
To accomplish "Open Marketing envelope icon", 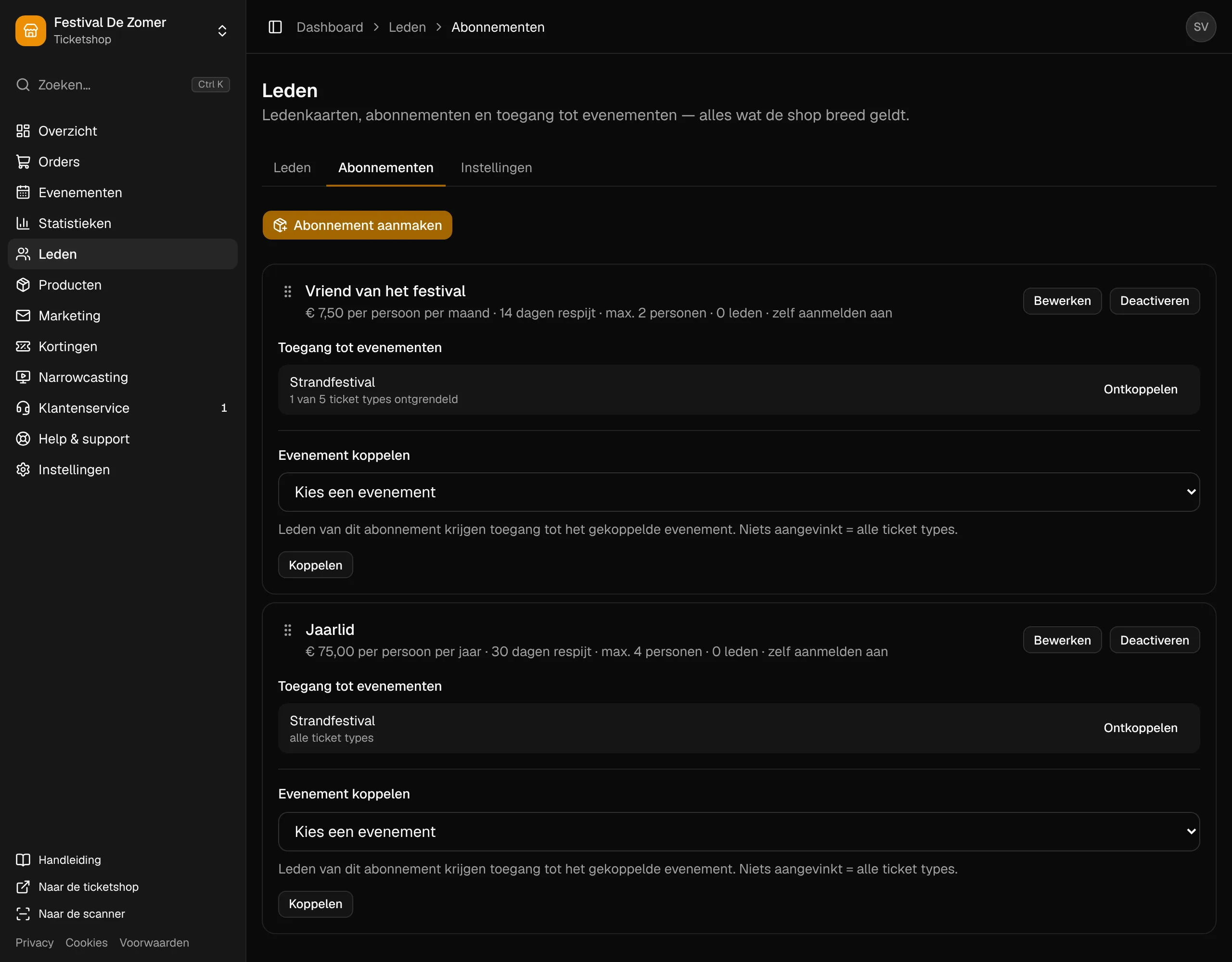I will pyautogui.click(x=23, y=316).
